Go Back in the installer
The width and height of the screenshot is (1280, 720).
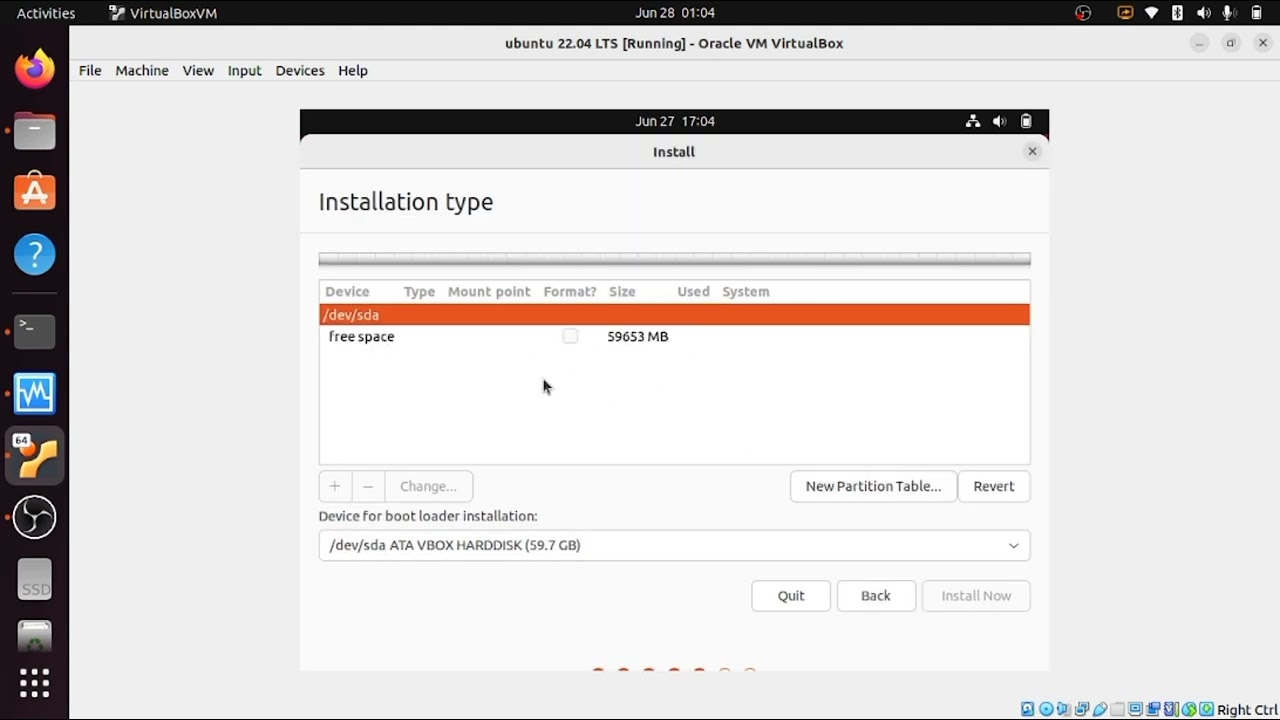(876, 595)
